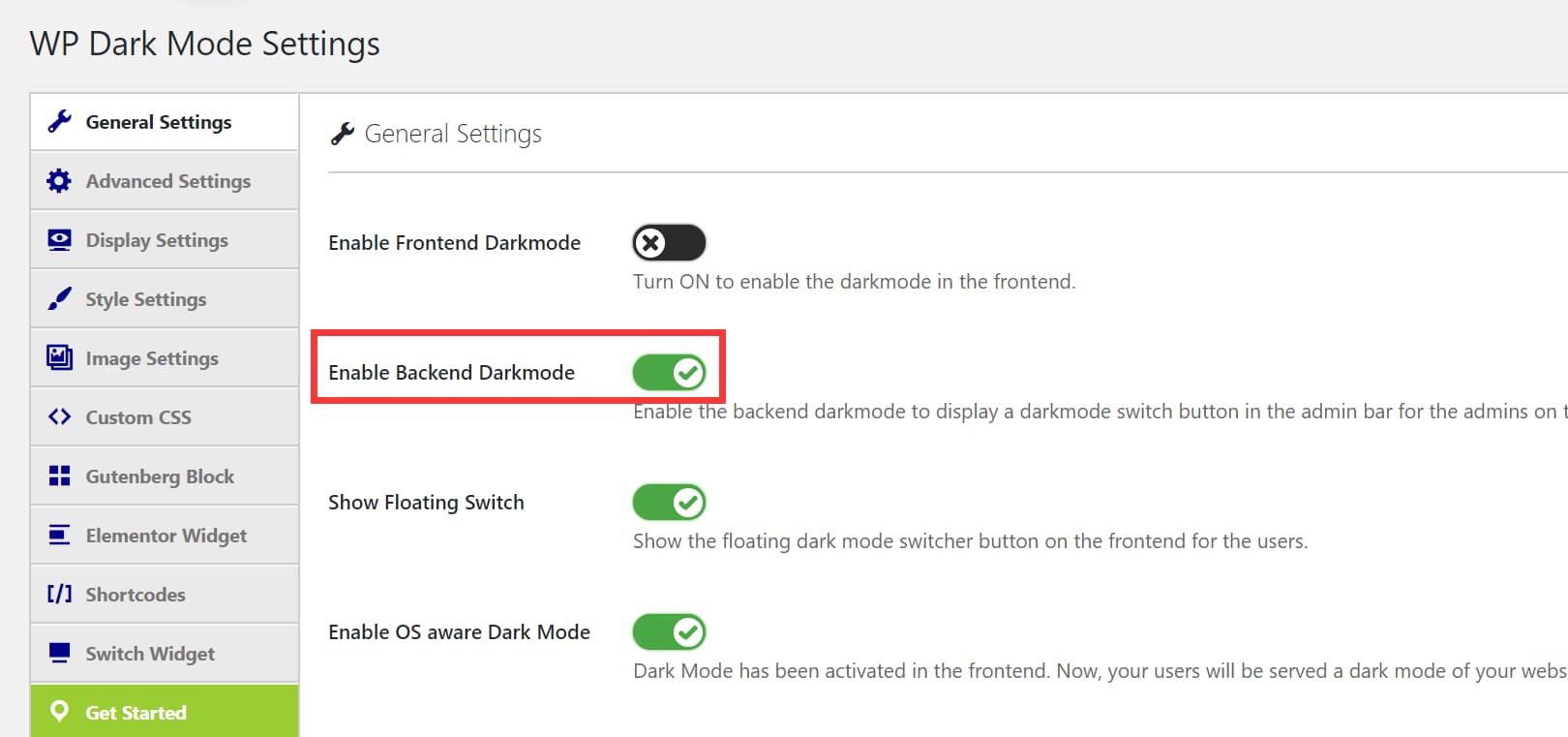Go to the Style Settings tab
Image resolution: width=1568 pixels, height=737 pixels.
click(145, 299)
